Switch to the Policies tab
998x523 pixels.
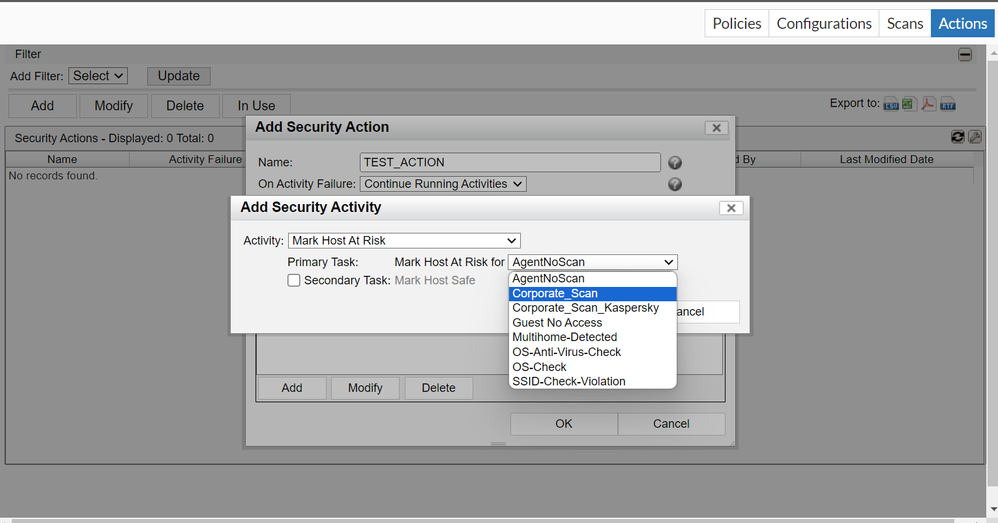coord(737,24)
